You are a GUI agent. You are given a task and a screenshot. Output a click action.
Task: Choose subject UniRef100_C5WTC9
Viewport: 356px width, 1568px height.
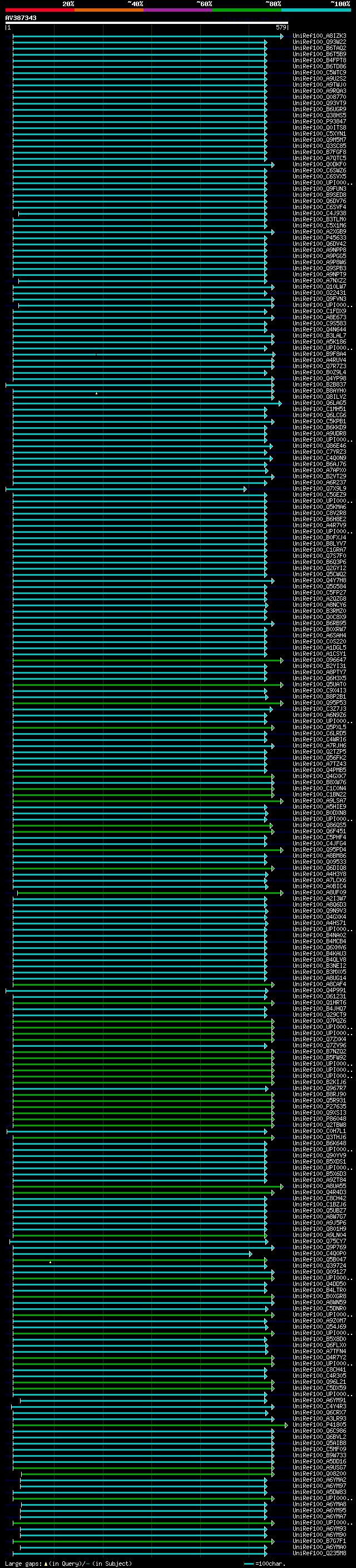[x=319, y=73]
